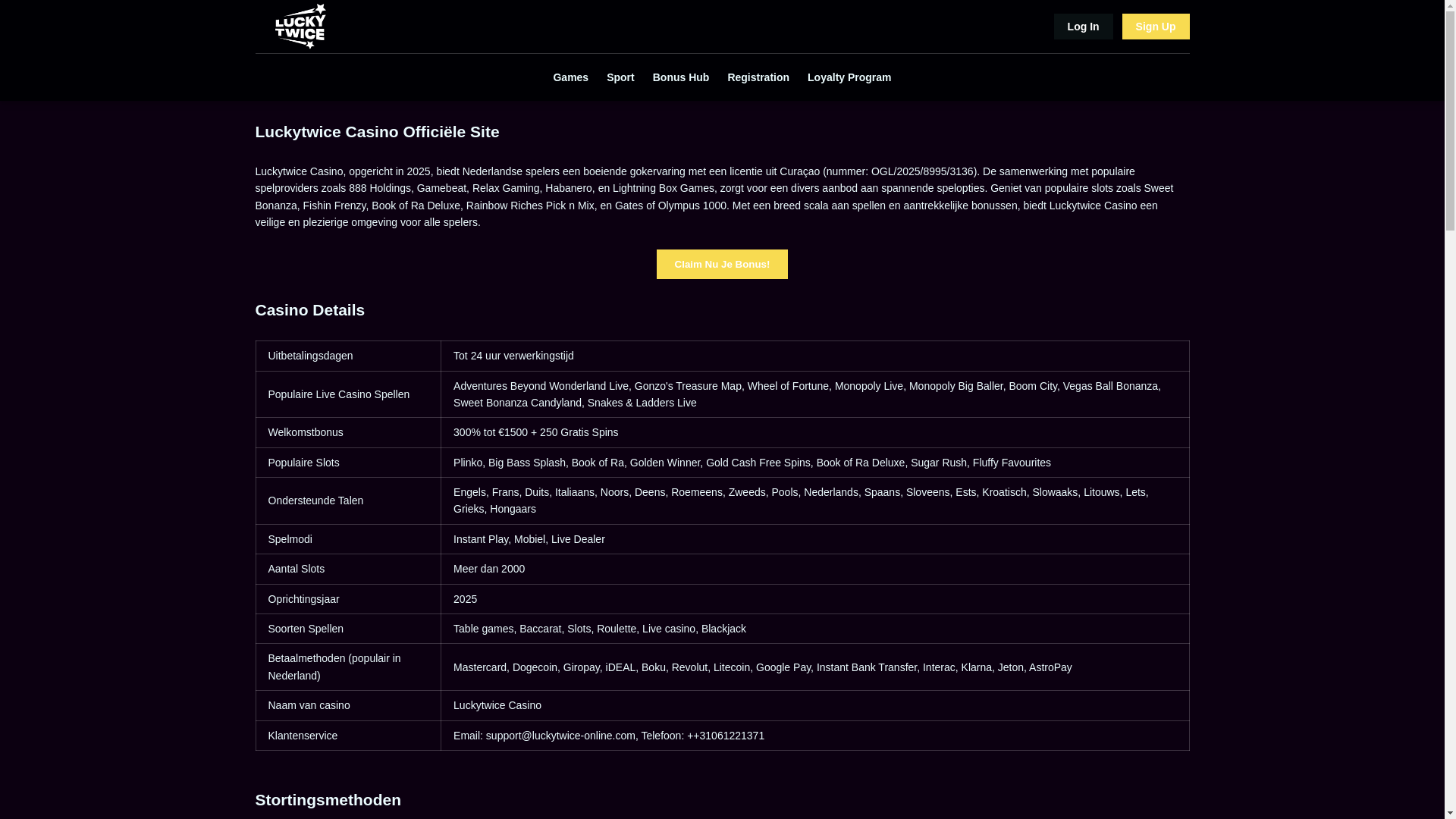Click 'Tot 24 uur verwerkingstijd' cell
Screen dimensions: 1456x819
pos(814,356)
